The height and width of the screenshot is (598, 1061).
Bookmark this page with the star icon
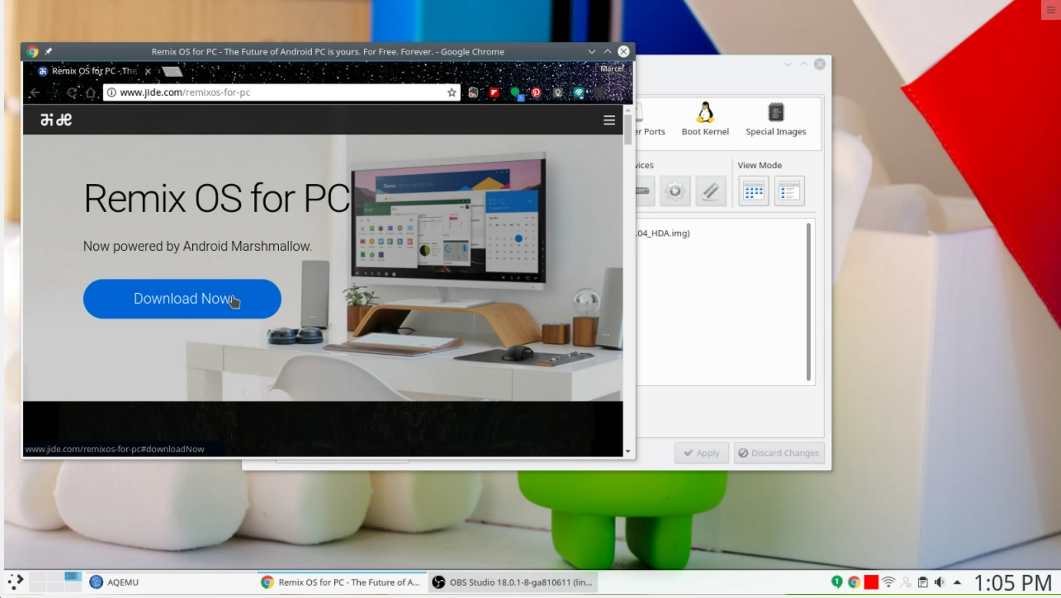pos(451,93)
